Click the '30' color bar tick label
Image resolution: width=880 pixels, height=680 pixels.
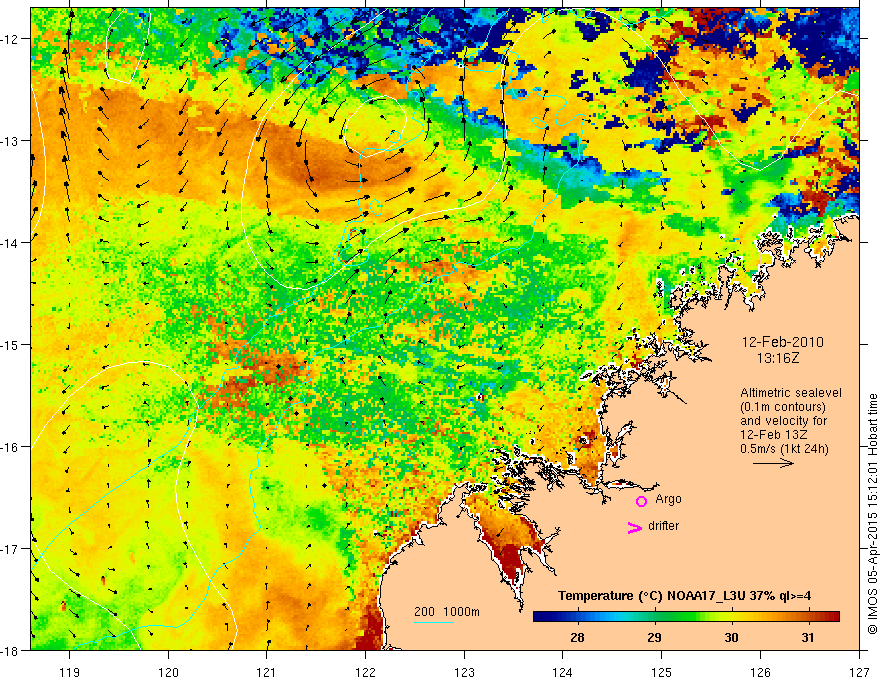pos(731,637)
